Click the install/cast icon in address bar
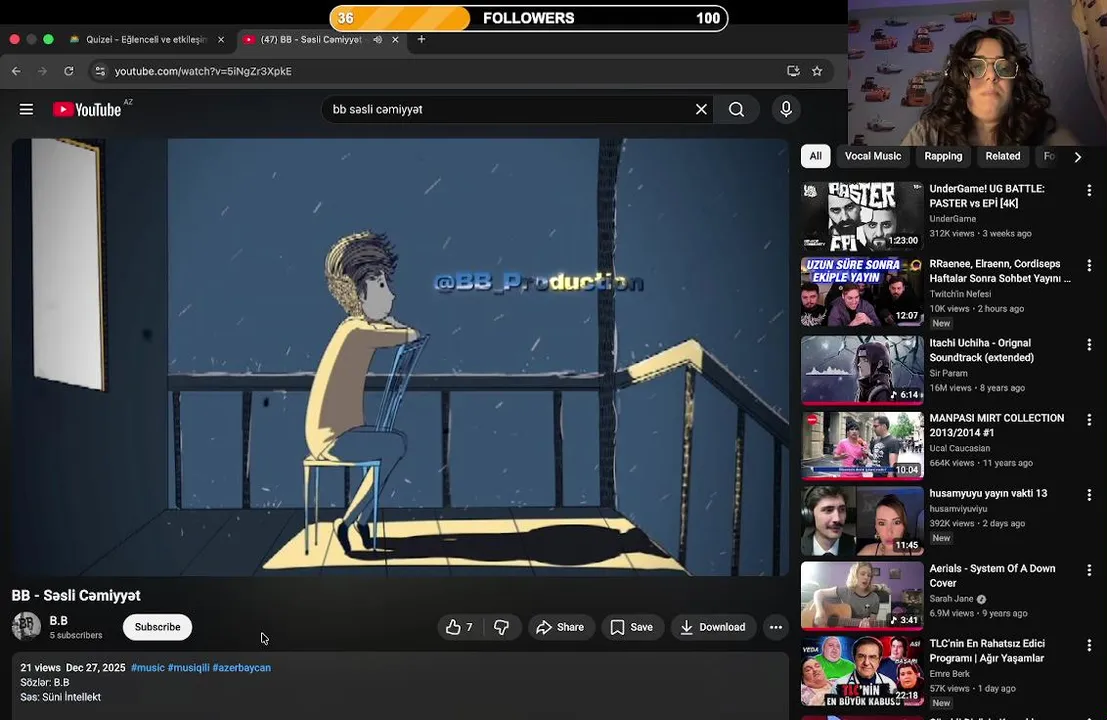 (x=793, y=71)
